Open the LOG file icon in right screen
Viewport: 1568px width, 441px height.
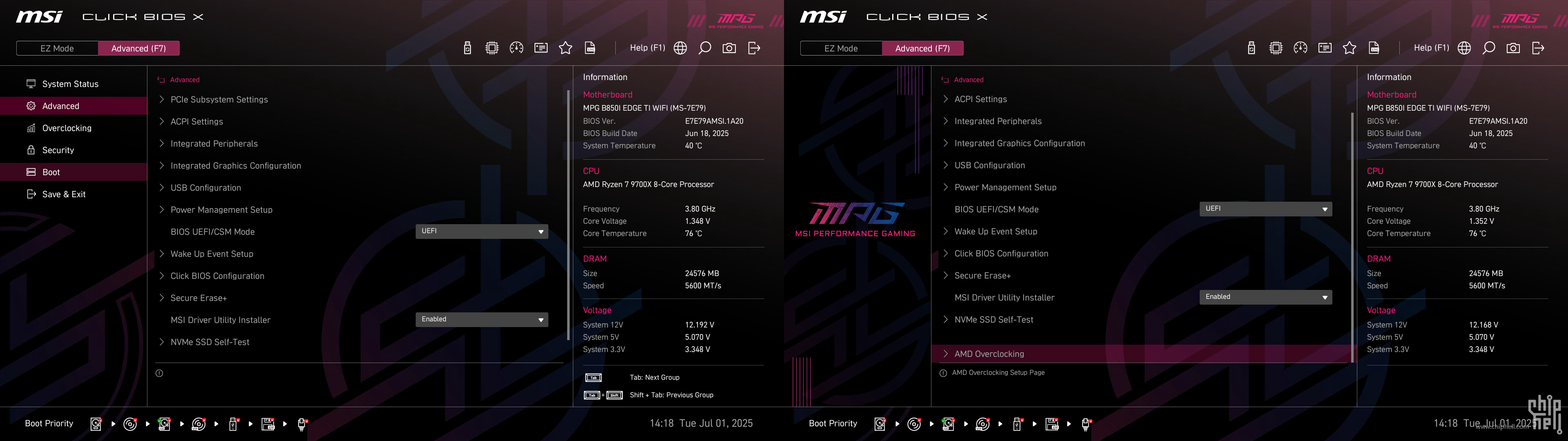pyautogui.click(x=1374, y=48)
